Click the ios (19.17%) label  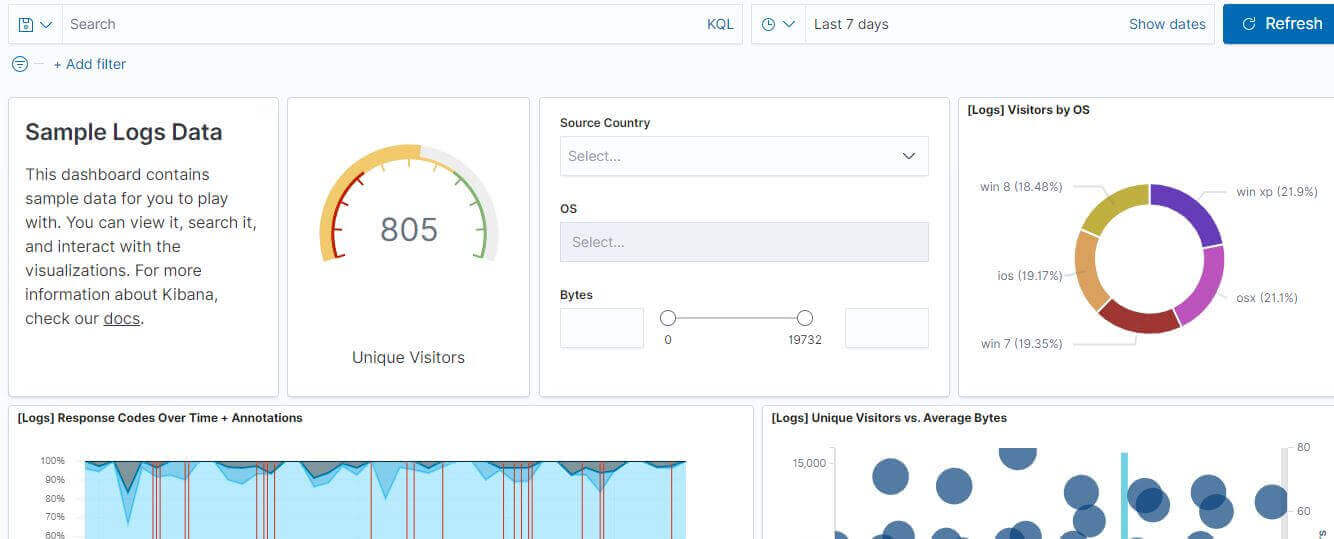[1030, 275]
